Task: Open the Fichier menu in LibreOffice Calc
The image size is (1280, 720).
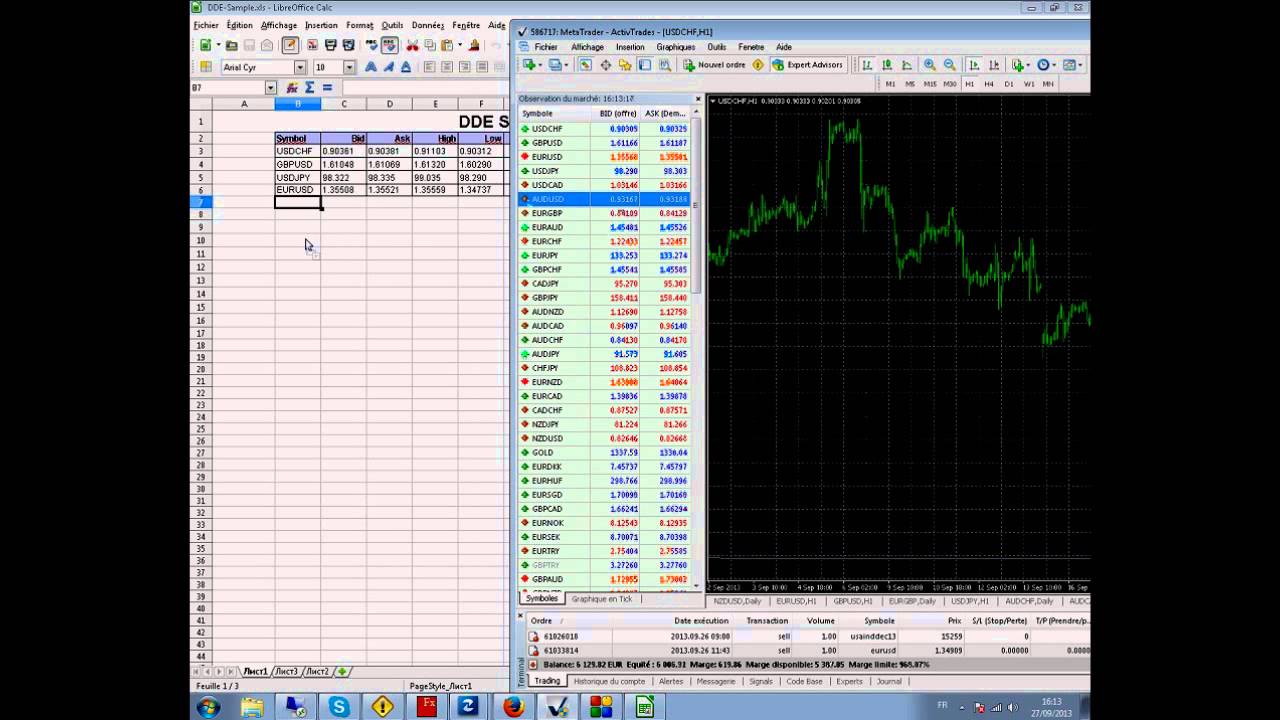Action: [x=206, y=25]
